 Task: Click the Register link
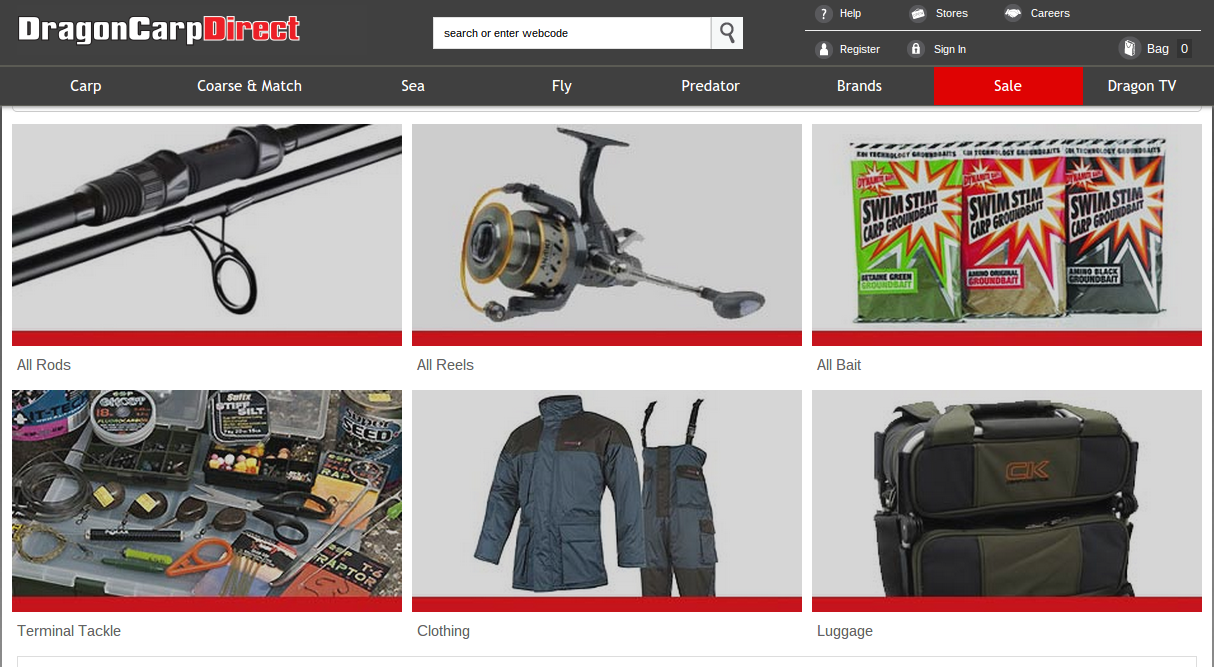point(860,49)
